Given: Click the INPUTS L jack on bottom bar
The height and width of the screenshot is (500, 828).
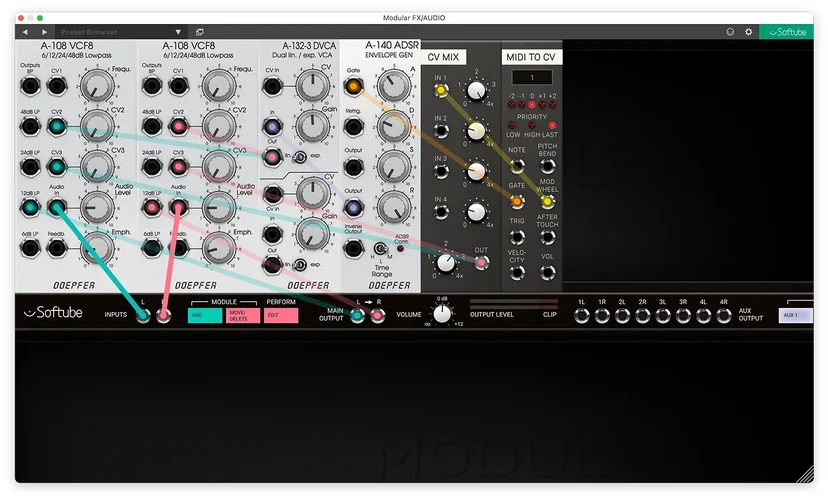Looking at the screenshot, I should tap(143, 316).
